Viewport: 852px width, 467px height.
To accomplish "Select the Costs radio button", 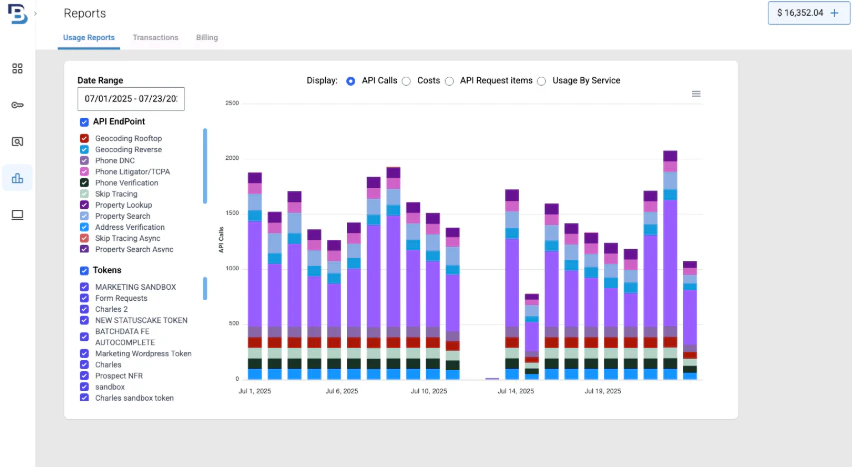I will [x=406, y=81].
